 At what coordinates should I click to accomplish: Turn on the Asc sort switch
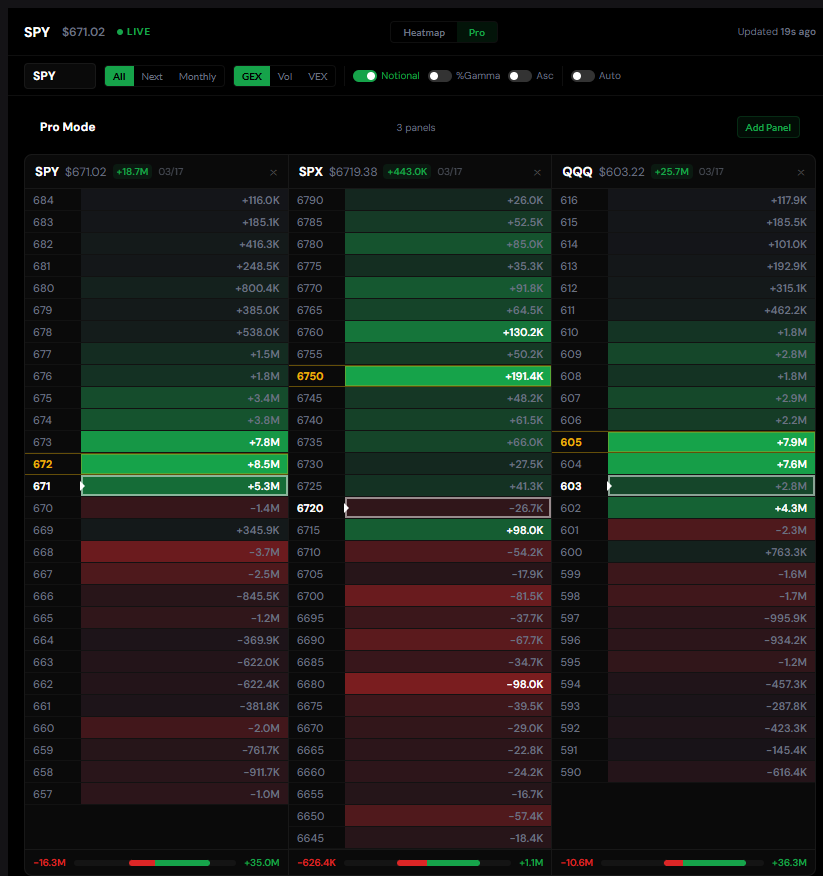click(x=520, y=76)
